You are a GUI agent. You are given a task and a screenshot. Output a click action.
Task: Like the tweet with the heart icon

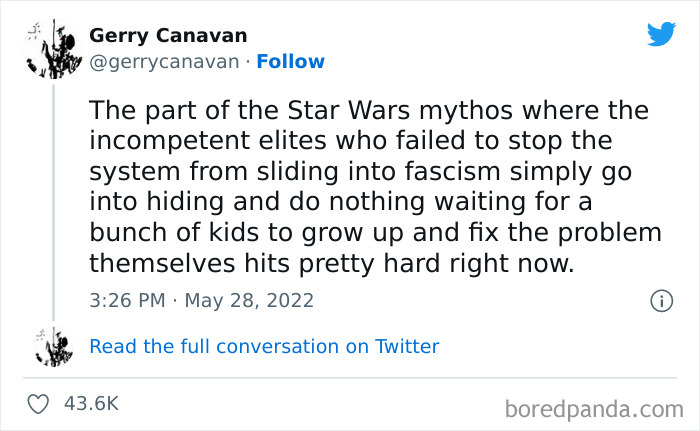(x=40, y=404)
